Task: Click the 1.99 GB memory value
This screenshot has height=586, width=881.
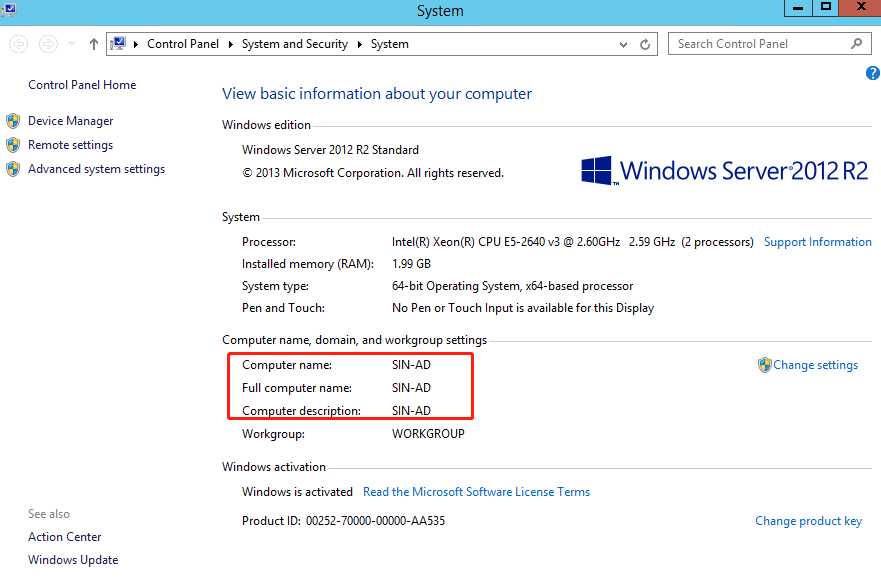Action: pos(411,264)
